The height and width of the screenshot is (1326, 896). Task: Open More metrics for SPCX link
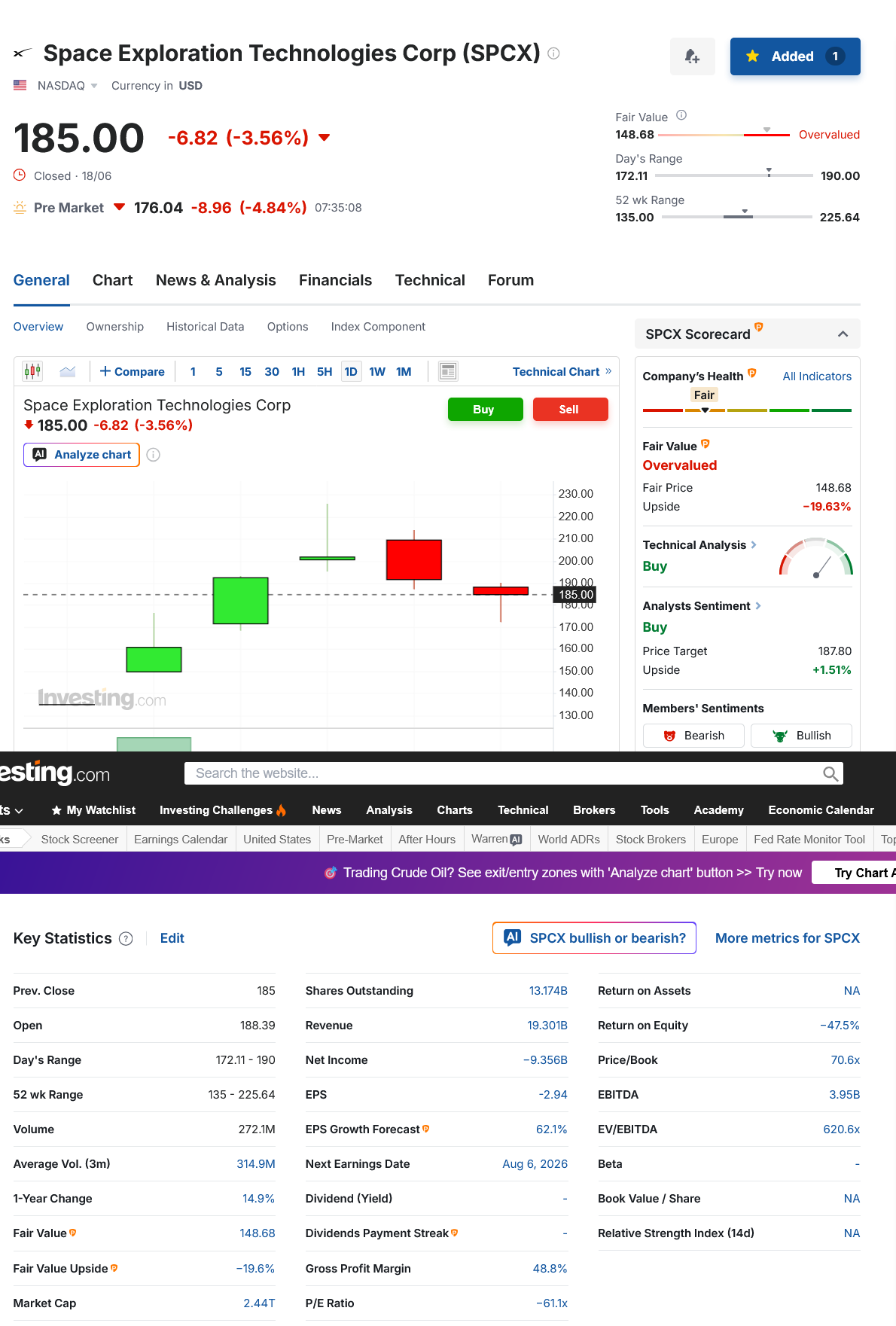point(788,938)
